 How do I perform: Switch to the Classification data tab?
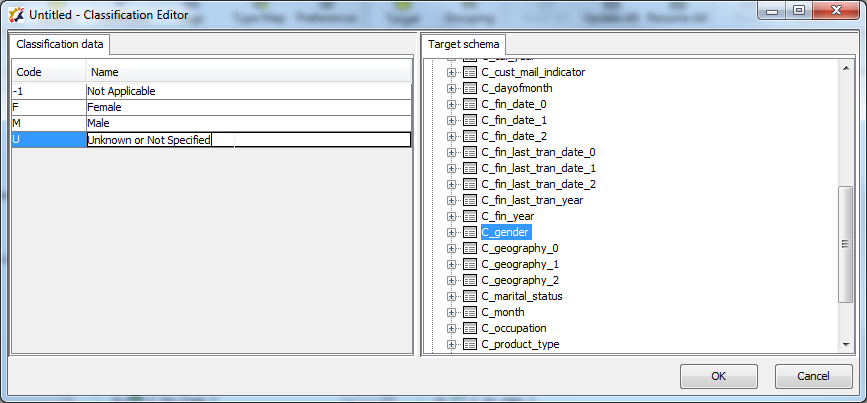point(60,45)
